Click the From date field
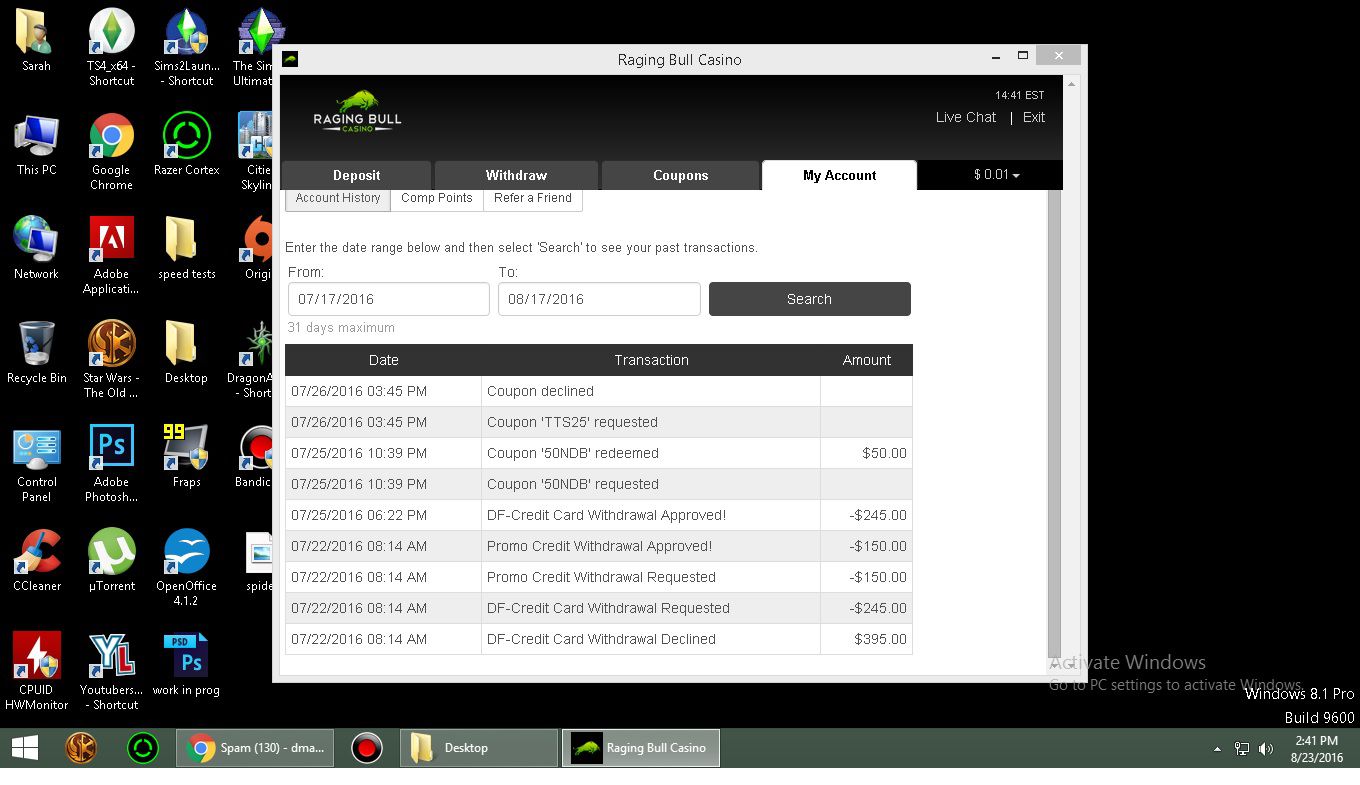Screen dimensions: 1360x785 pyautogui.click(x=389, y=299)
